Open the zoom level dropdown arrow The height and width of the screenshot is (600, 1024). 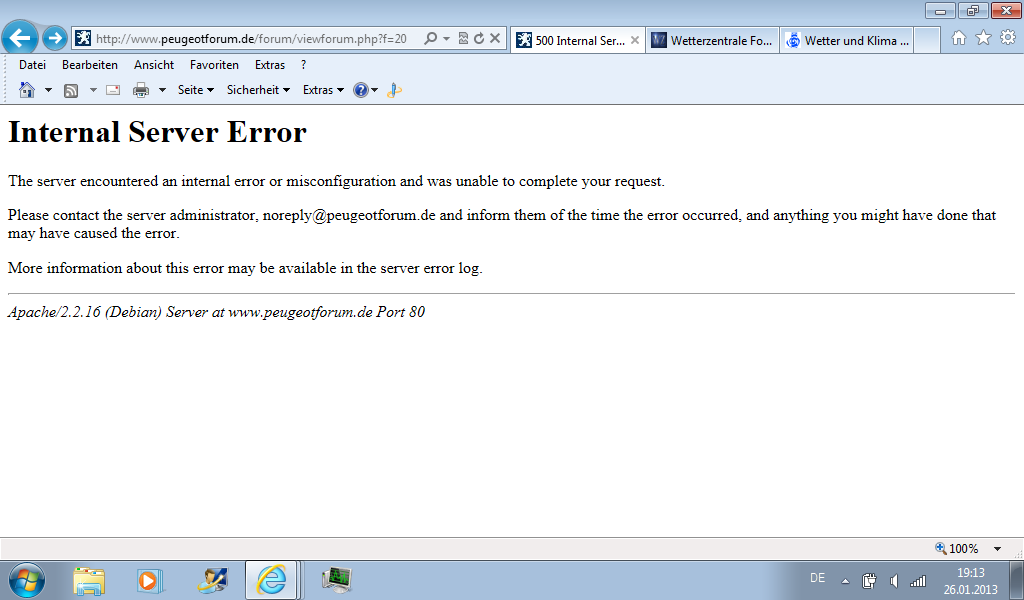pos(997,549)
